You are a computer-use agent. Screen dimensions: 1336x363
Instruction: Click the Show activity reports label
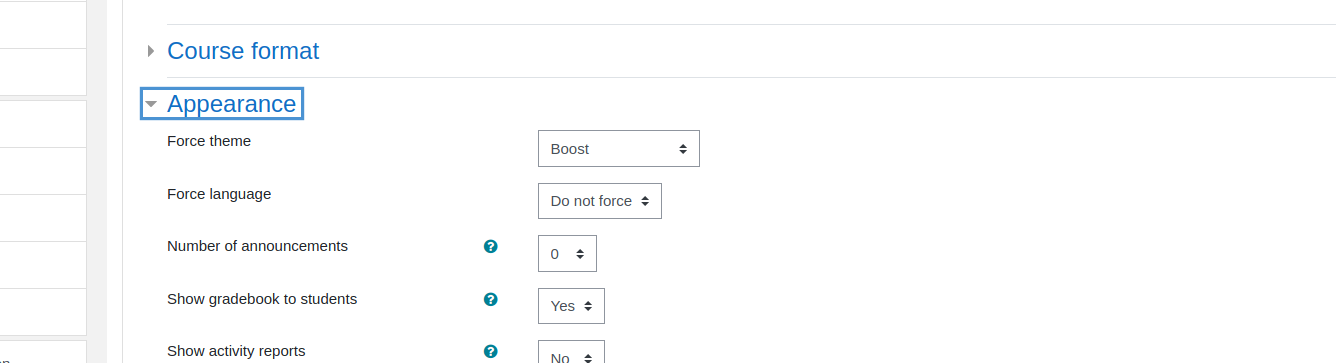(236, 351)
